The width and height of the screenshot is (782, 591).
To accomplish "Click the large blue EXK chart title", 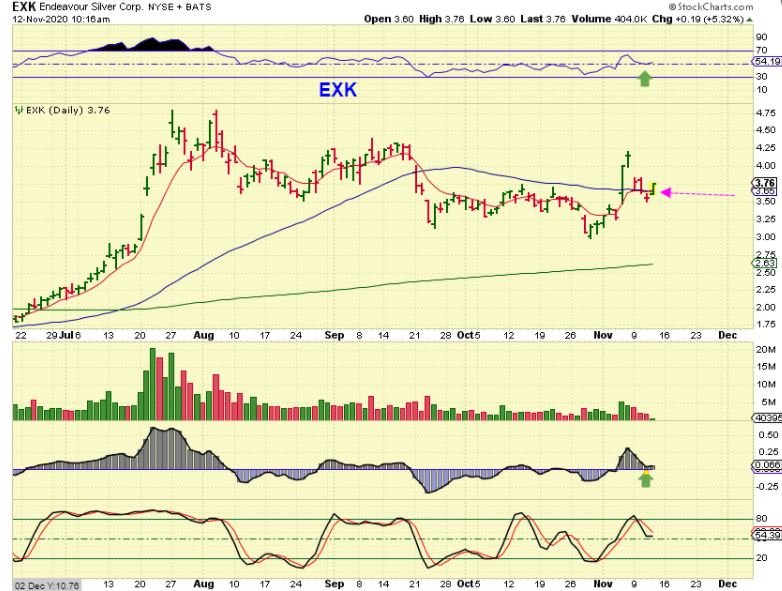I will 338,90.
